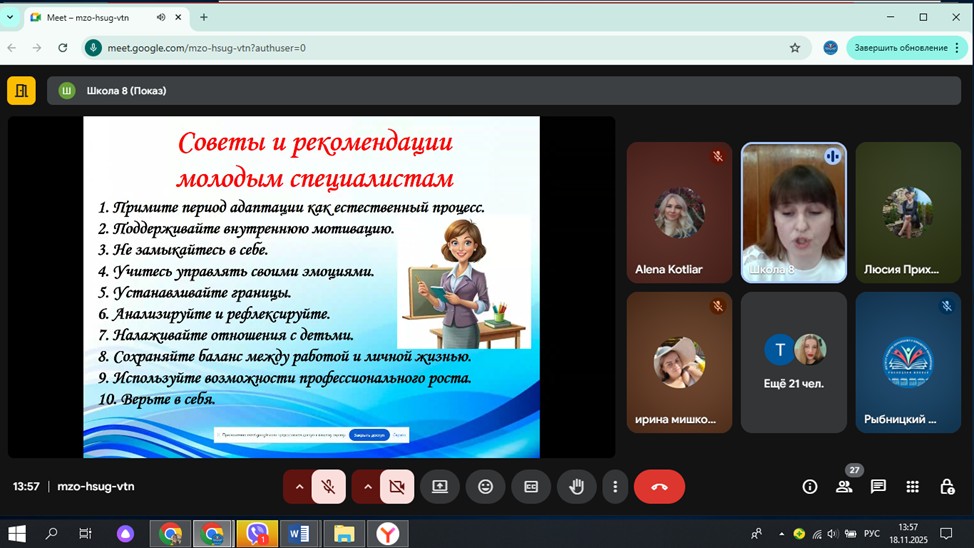The width and height of the screenshot is (974, 548).
Task: Open the present screen option
Action: point(440,487)
